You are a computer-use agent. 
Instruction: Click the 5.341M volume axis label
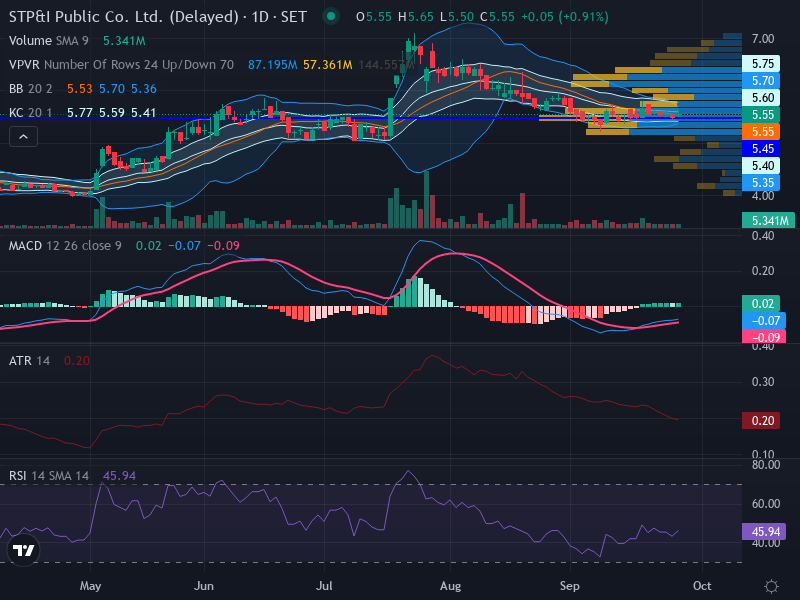[x=768, y=220]
